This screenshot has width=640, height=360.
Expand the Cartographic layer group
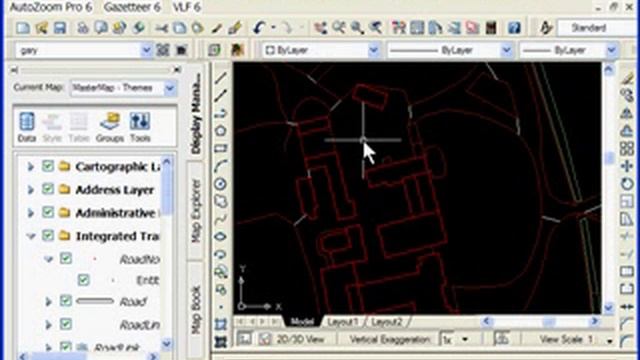31,167
